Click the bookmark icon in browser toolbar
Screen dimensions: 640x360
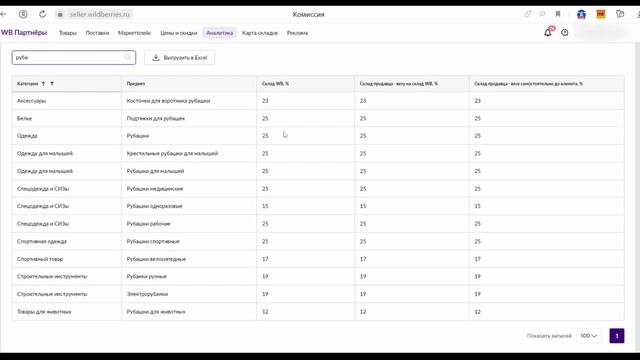click(x=558, y=14)
